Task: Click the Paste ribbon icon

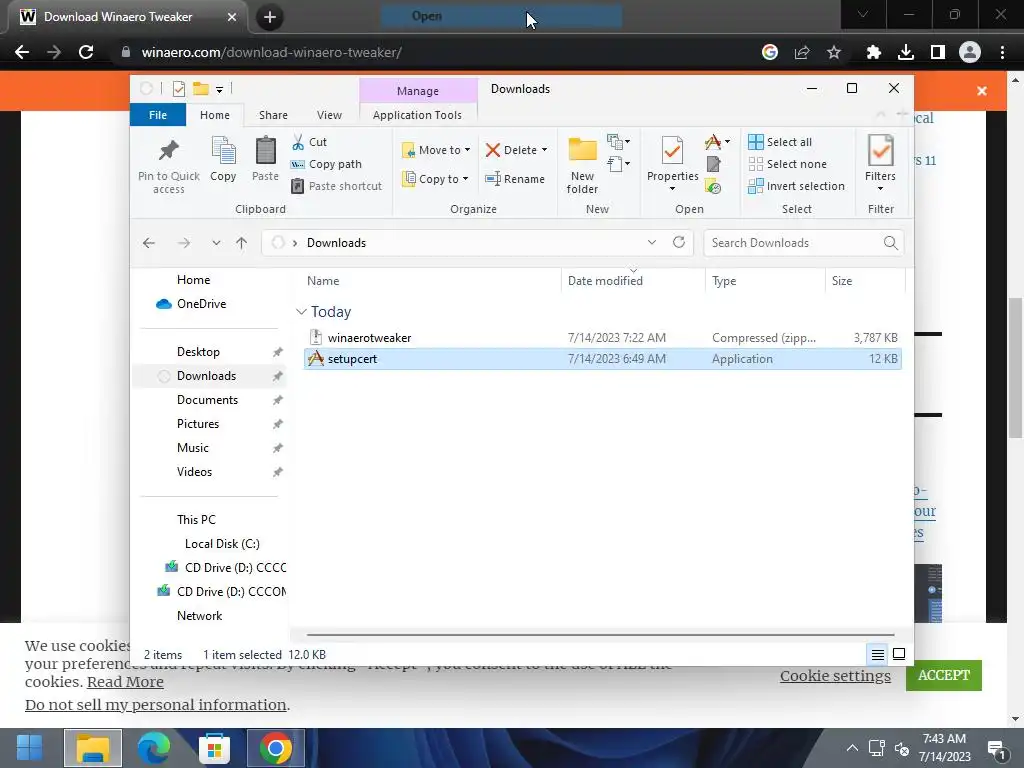Action: (265, 159)
